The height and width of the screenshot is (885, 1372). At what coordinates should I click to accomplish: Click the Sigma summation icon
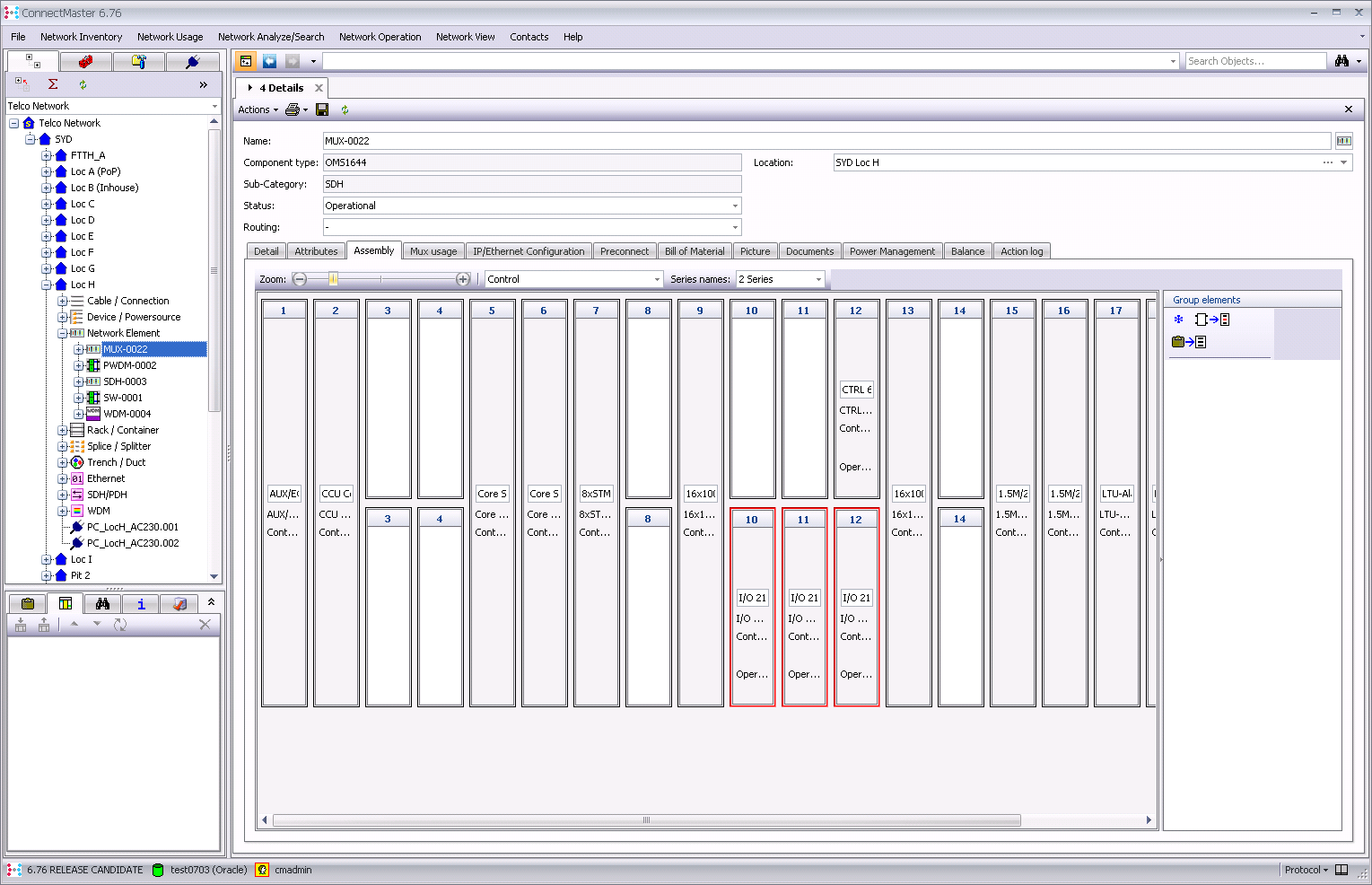tap(53, 84)
